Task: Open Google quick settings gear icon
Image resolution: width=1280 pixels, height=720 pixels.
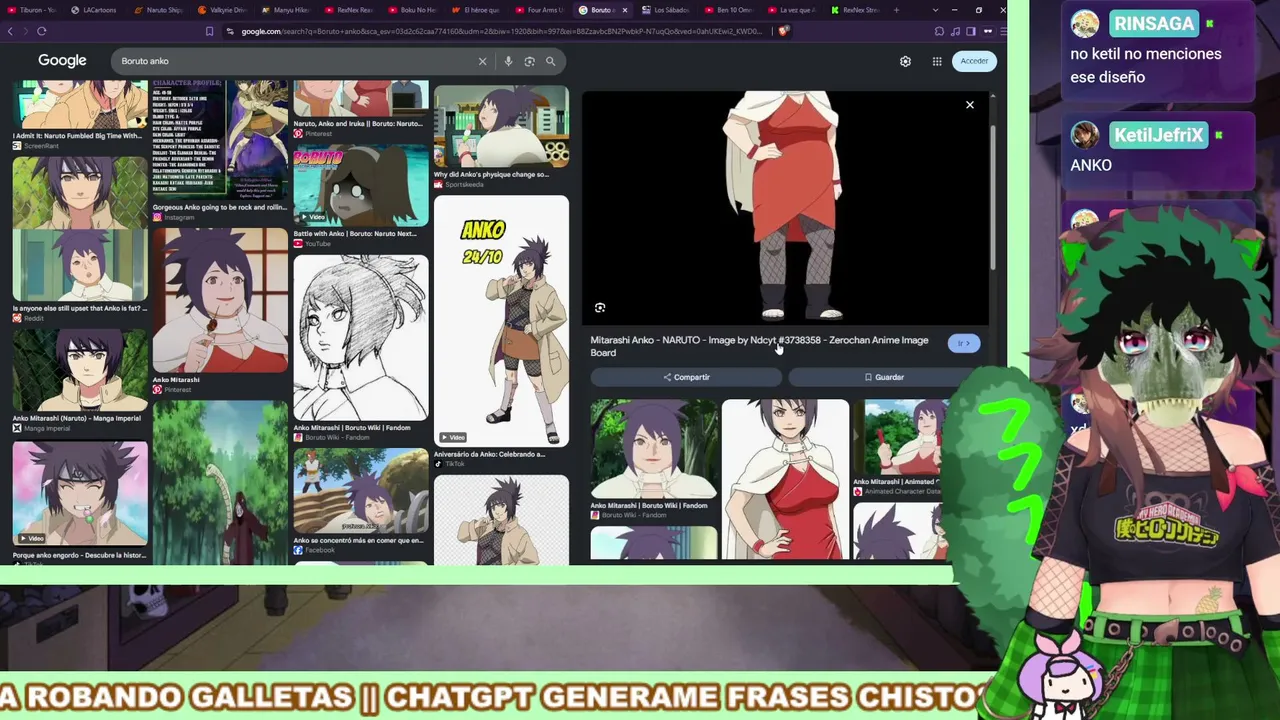Action: tap(905, 61)
